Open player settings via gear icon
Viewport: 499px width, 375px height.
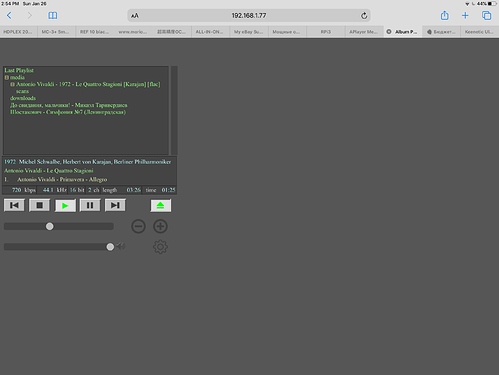click(x=160, y=247)
